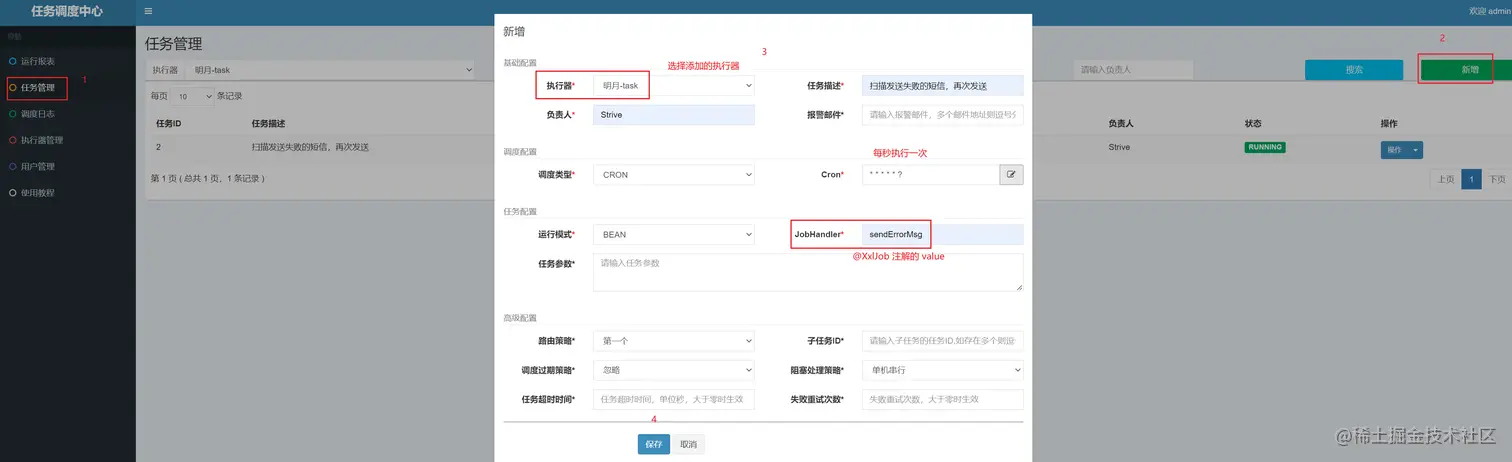
Task: Click the 任务调度中心 logo title
Action: pyautogui.click(x=67, y=11)
